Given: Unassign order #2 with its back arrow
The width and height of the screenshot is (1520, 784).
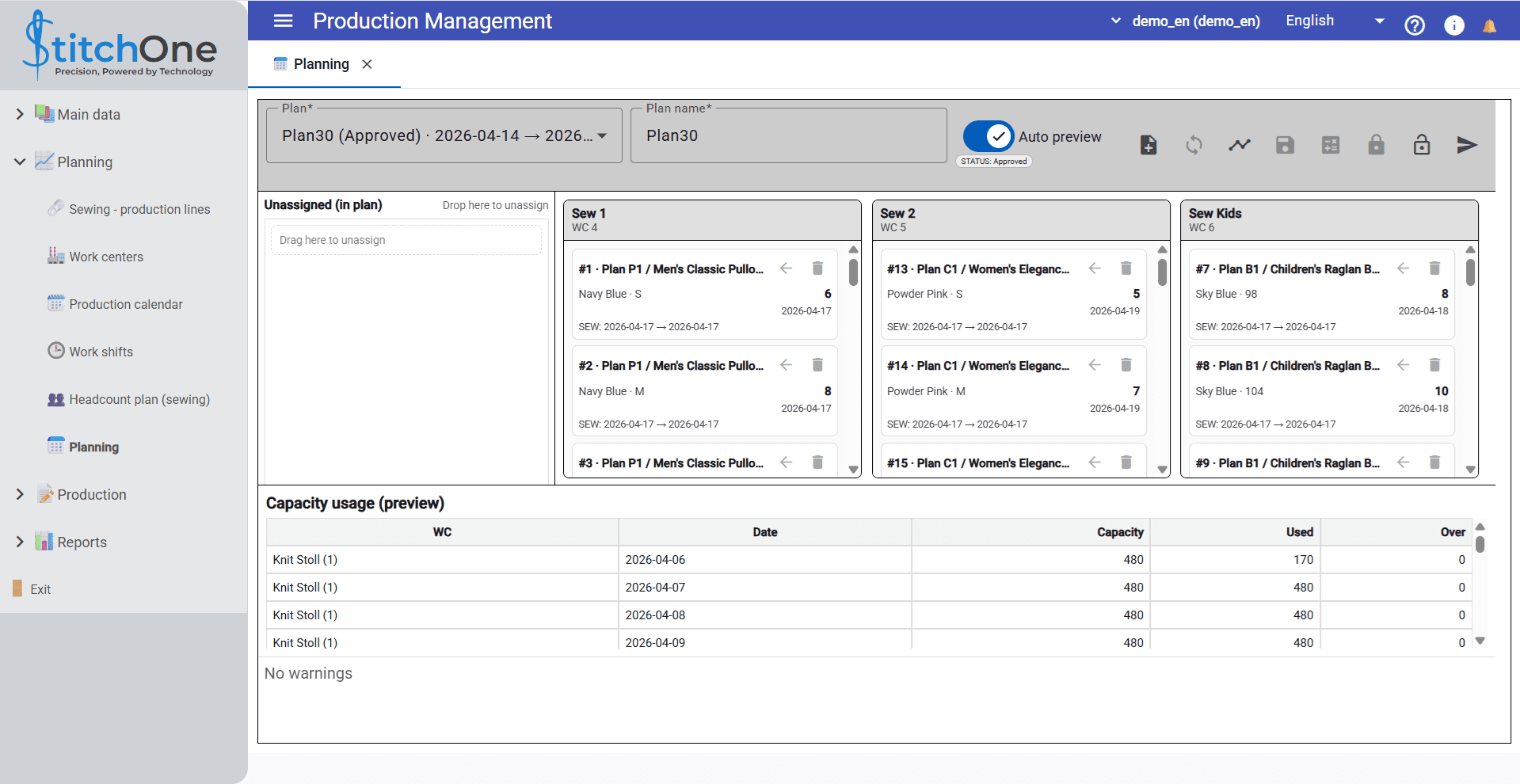Looking at the screenshot, I should pos(787,365).
